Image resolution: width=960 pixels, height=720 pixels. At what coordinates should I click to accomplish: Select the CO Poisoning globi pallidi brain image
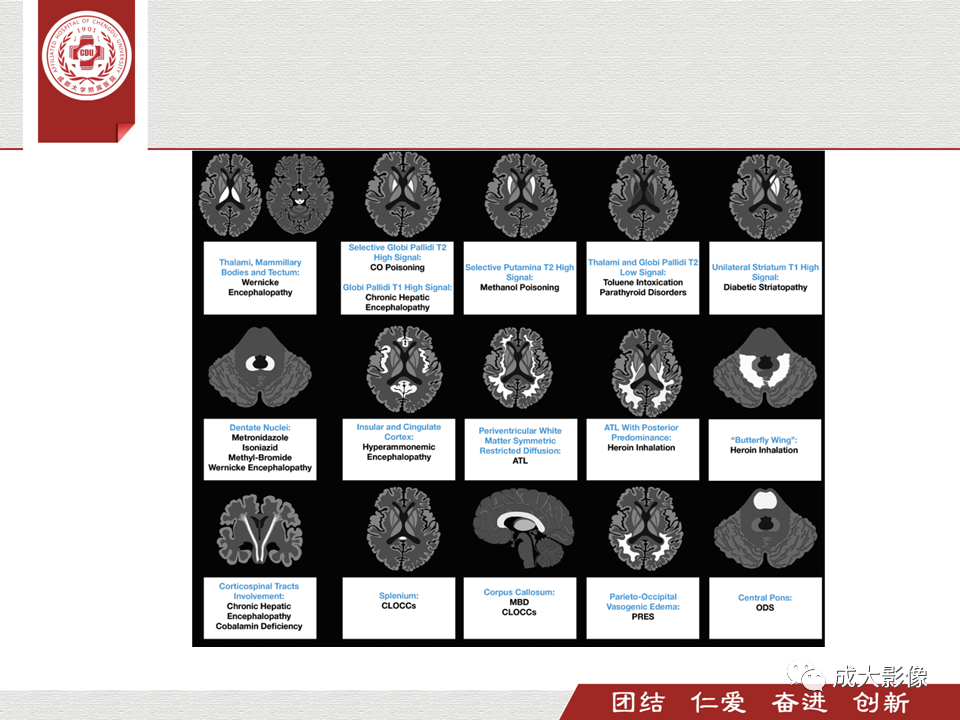point(402,195)
